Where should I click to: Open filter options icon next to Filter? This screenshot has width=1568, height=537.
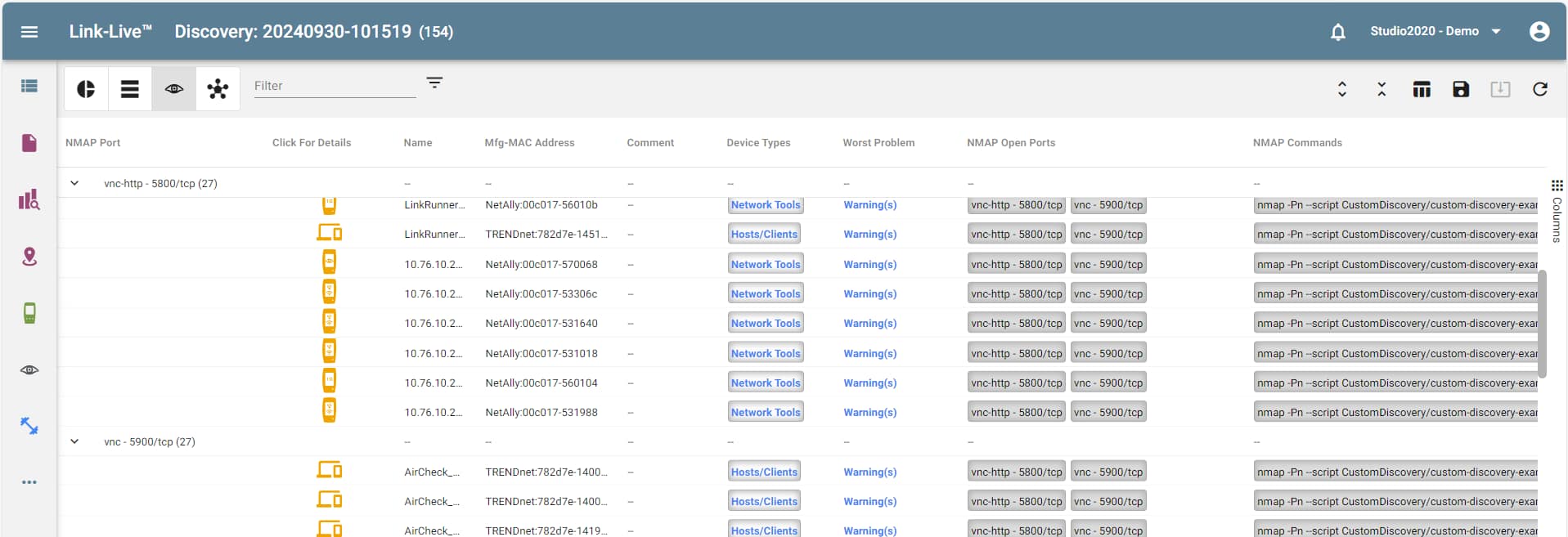pyautogui.click(x=434, y=83)
